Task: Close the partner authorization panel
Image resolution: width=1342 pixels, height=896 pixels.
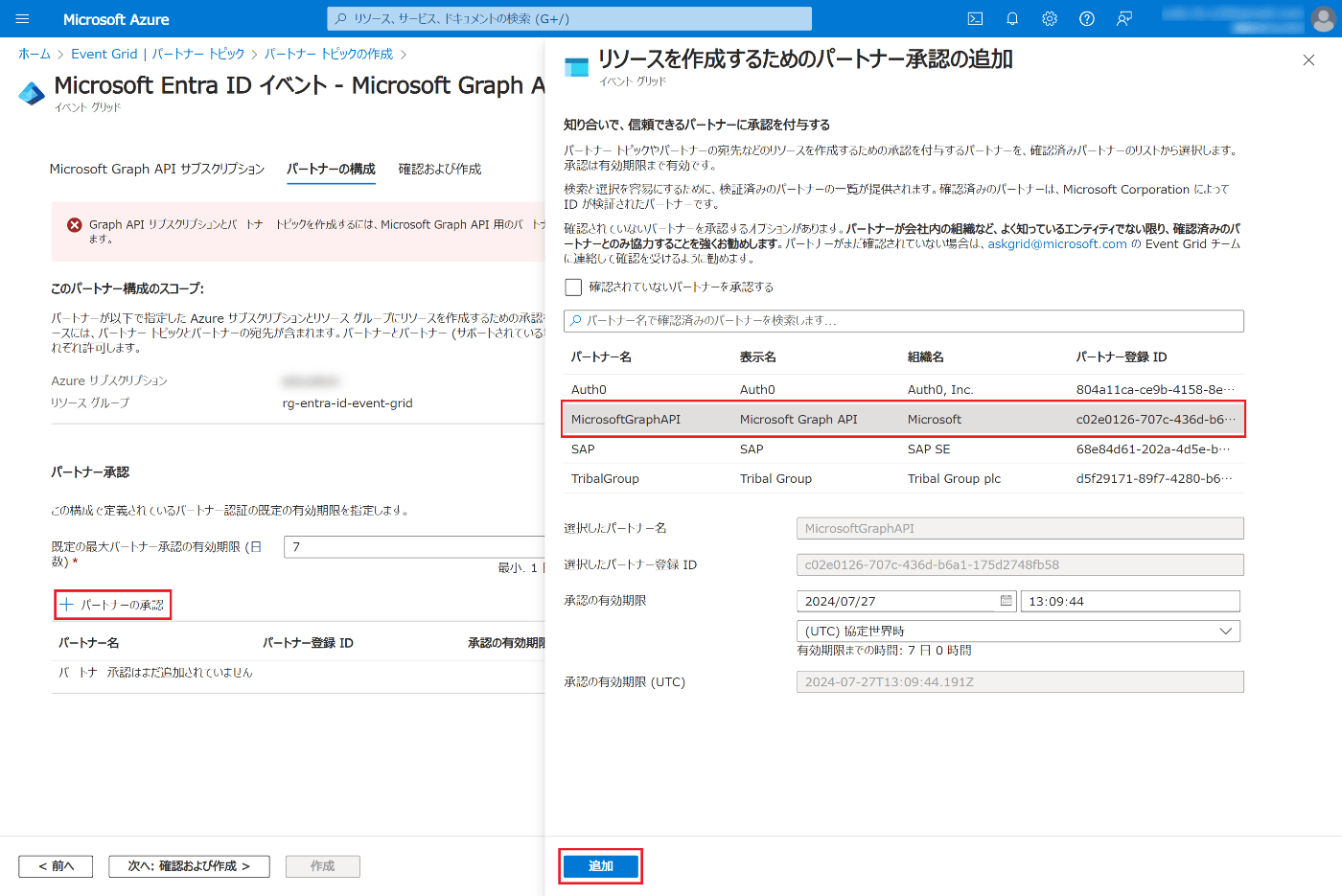Action: point(1308,60)
